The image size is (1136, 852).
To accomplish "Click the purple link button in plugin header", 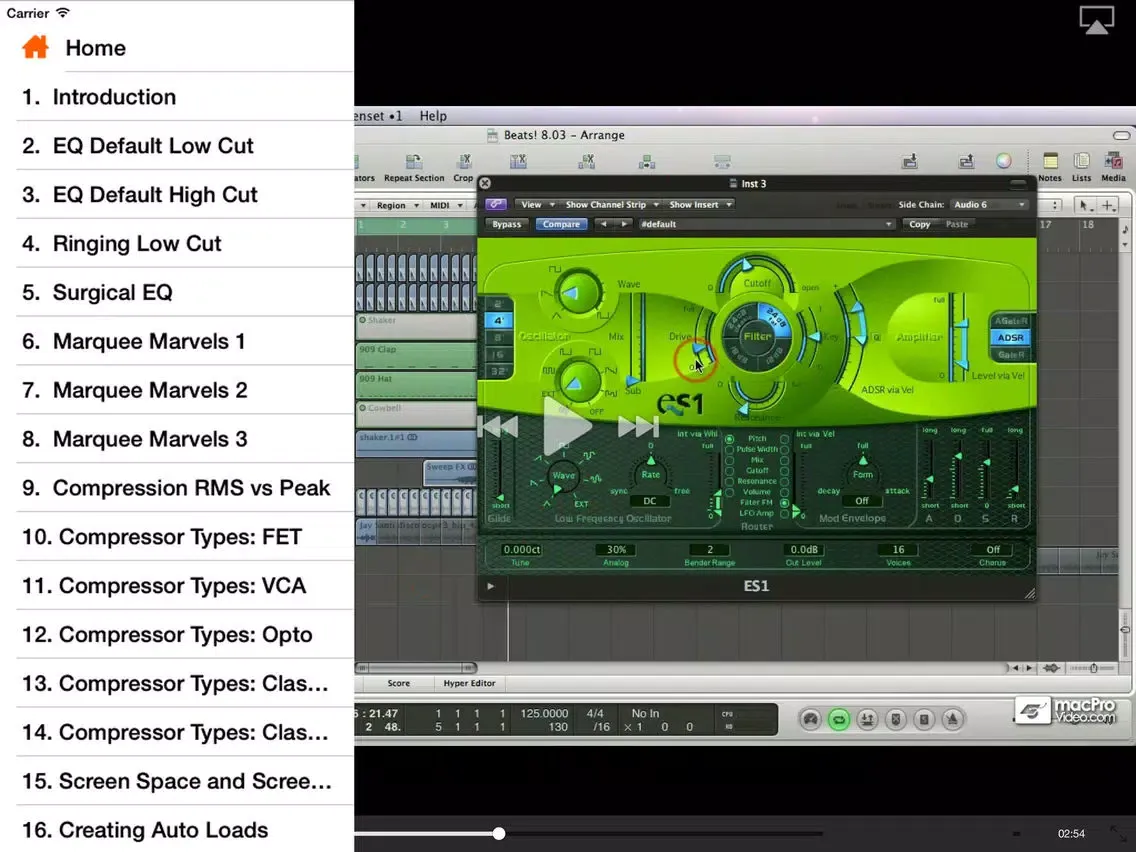I will [495, 204].
